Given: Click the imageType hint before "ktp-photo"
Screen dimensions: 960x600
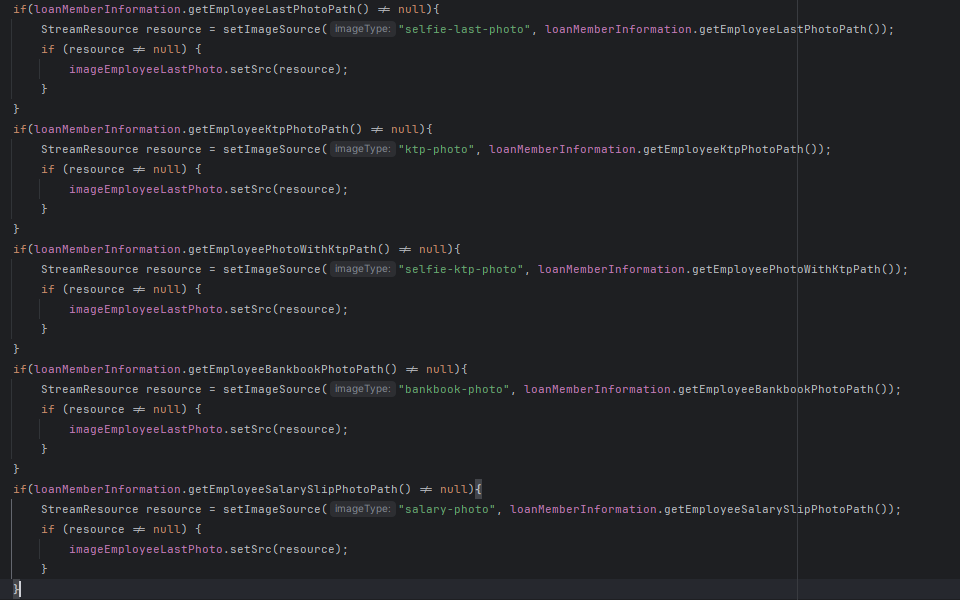Looking at the screenshot, I should tap(362, 149).
